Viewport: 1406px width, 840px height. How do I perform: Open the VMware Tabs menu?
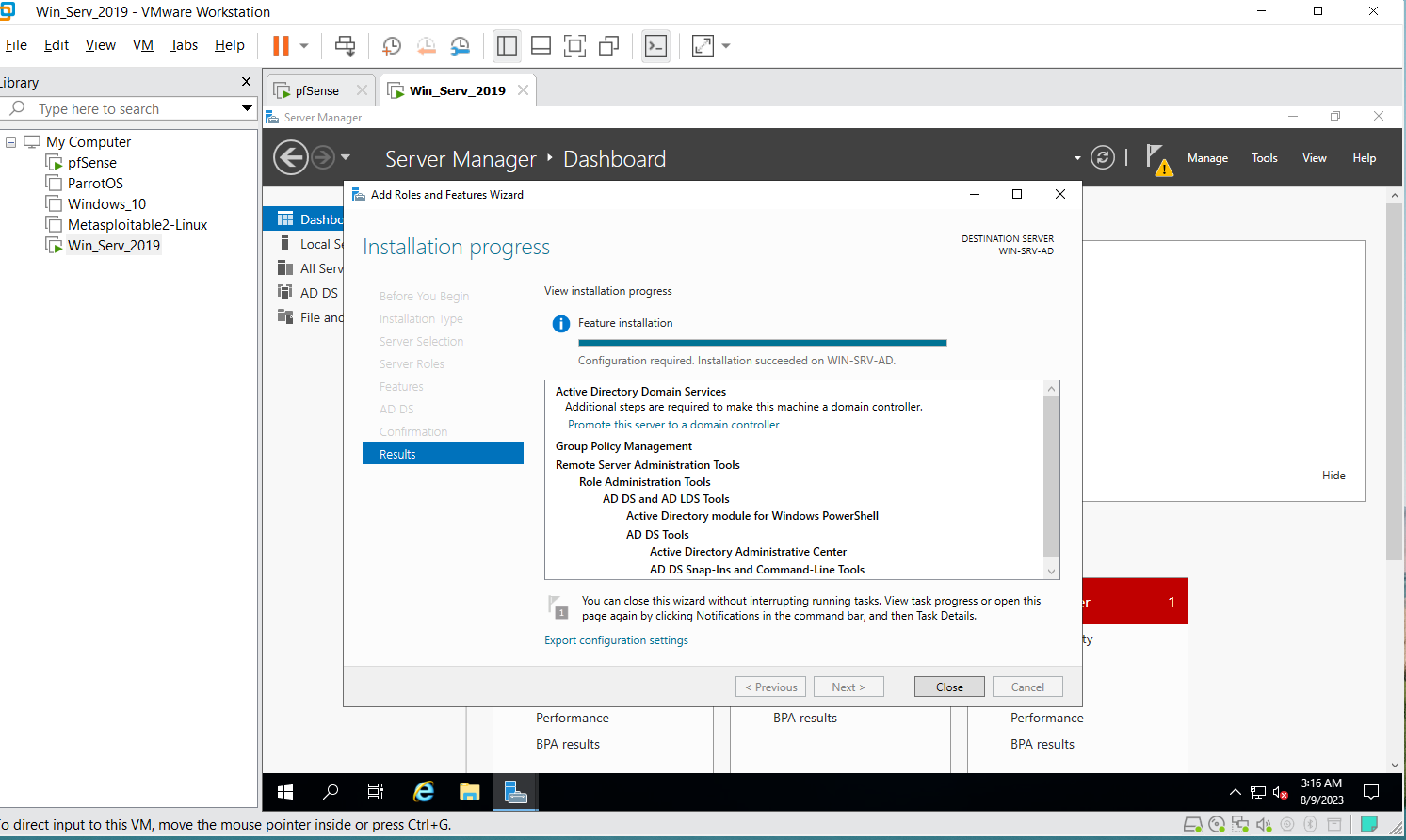pyautogui.click(x=184, y=45)
